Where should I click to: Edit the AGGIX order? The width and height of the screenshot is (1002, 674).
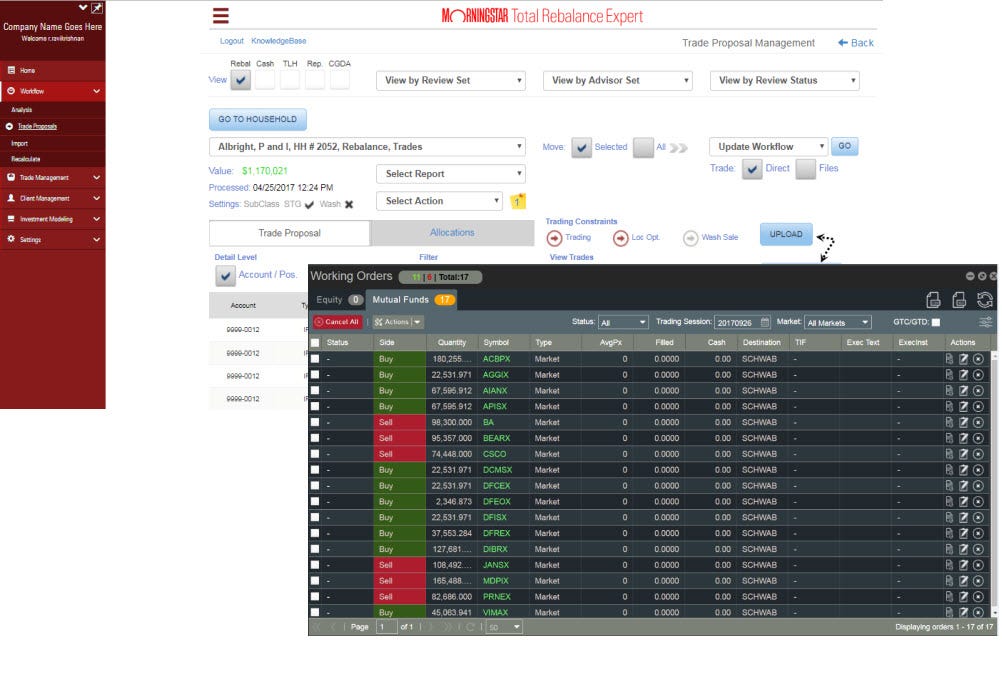(x=963, y=375)
